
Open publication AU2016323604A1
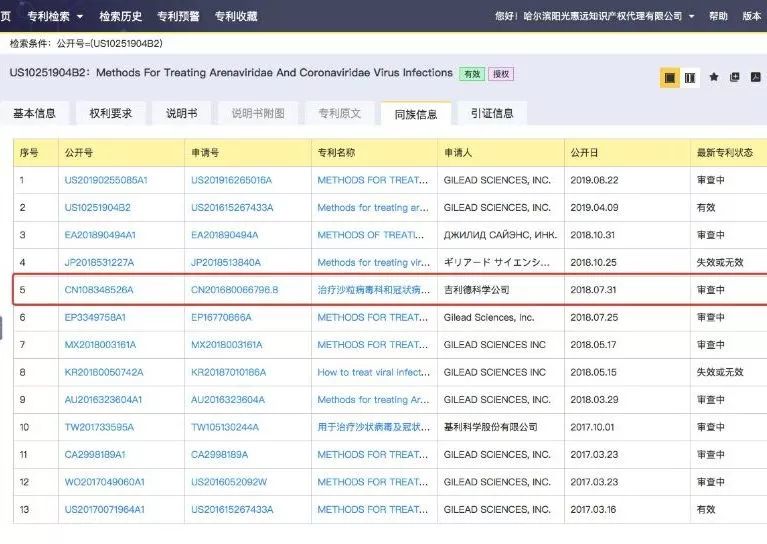click(x=103, y=400)
